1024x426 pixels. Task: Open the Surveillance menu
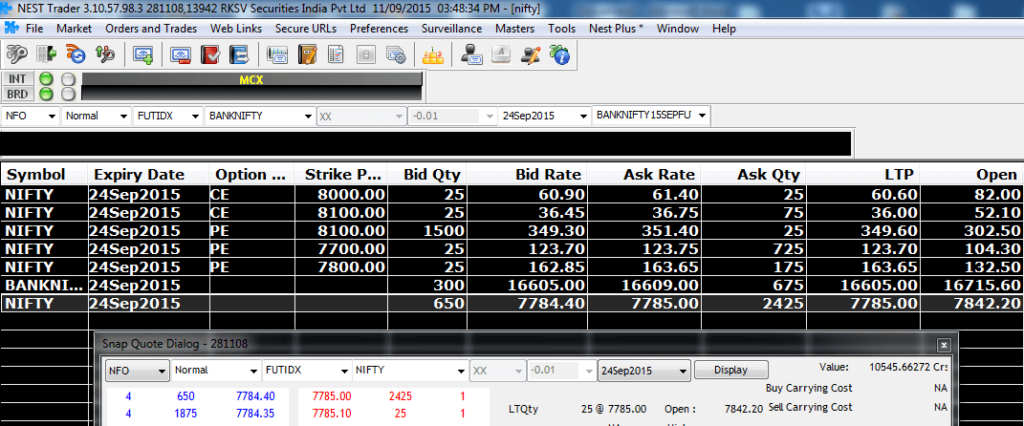coord(451,28)
